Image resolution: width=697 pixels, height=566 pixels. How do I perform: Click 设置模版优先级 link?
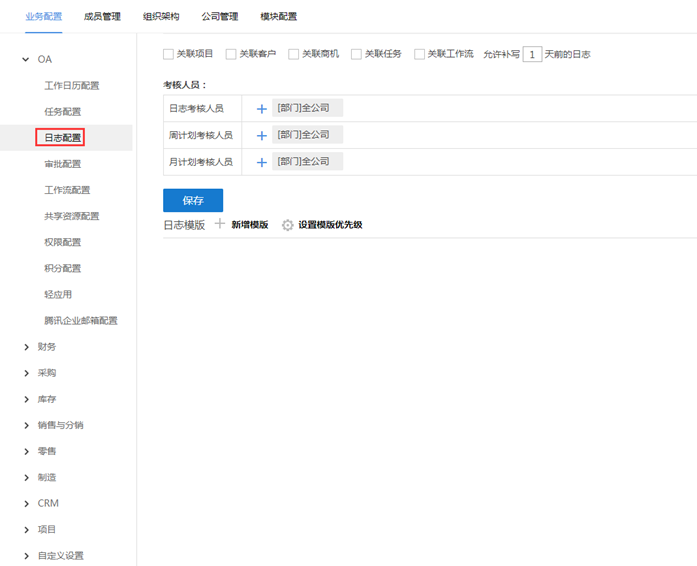(x=330, y=225)
